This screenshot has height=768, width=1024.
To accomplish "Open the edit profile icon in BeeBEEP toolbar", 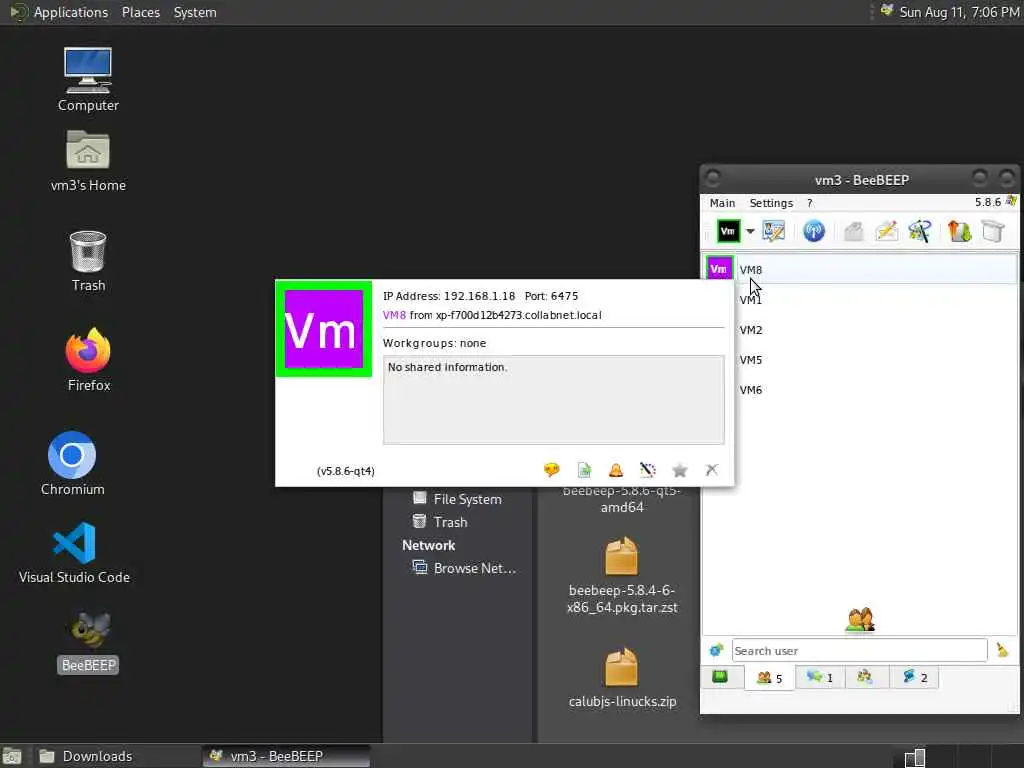I will [x=774, y=231].
